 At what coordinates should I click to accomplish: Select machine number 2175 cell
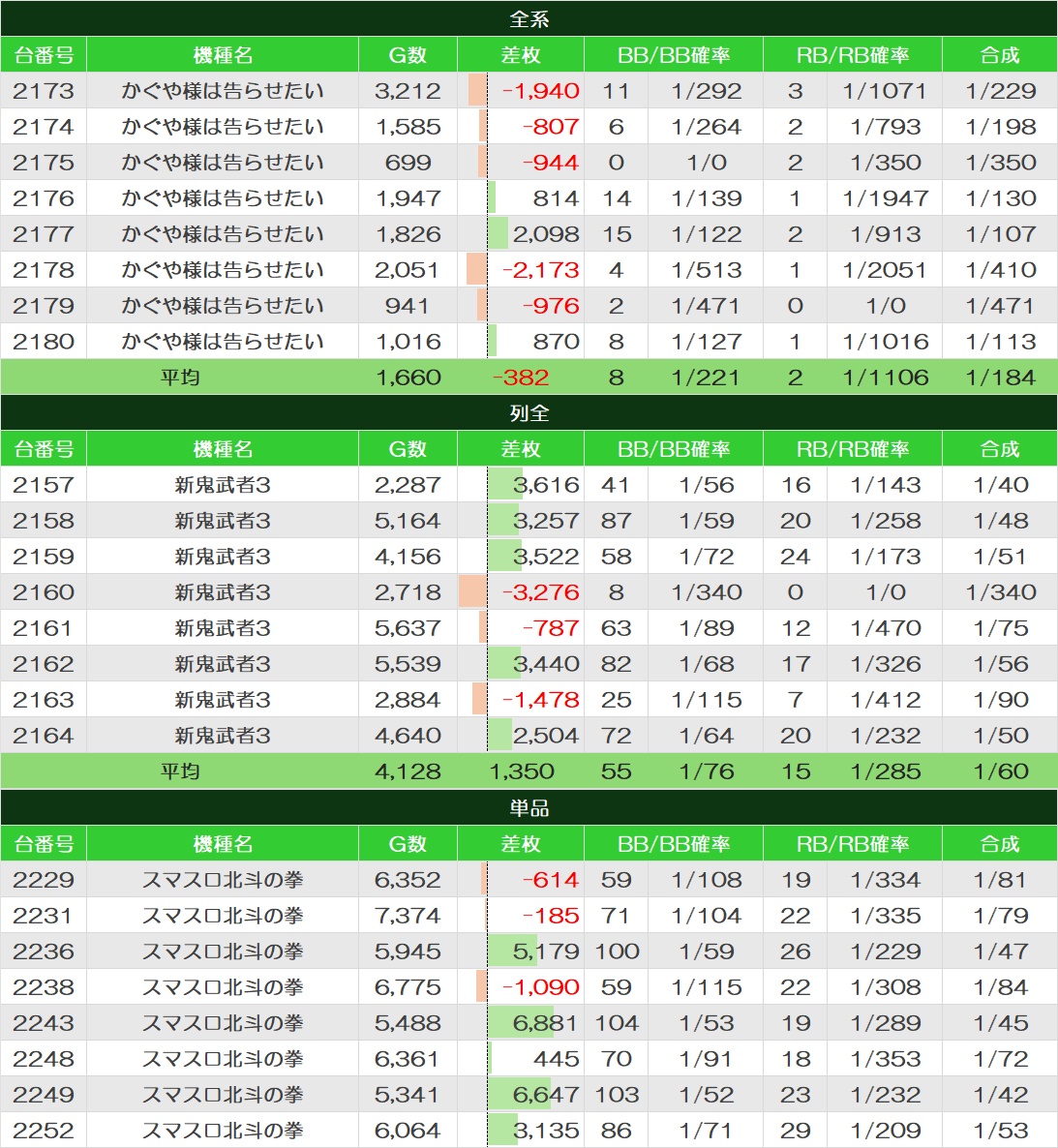pyautogui.click(x=44, y=163)
